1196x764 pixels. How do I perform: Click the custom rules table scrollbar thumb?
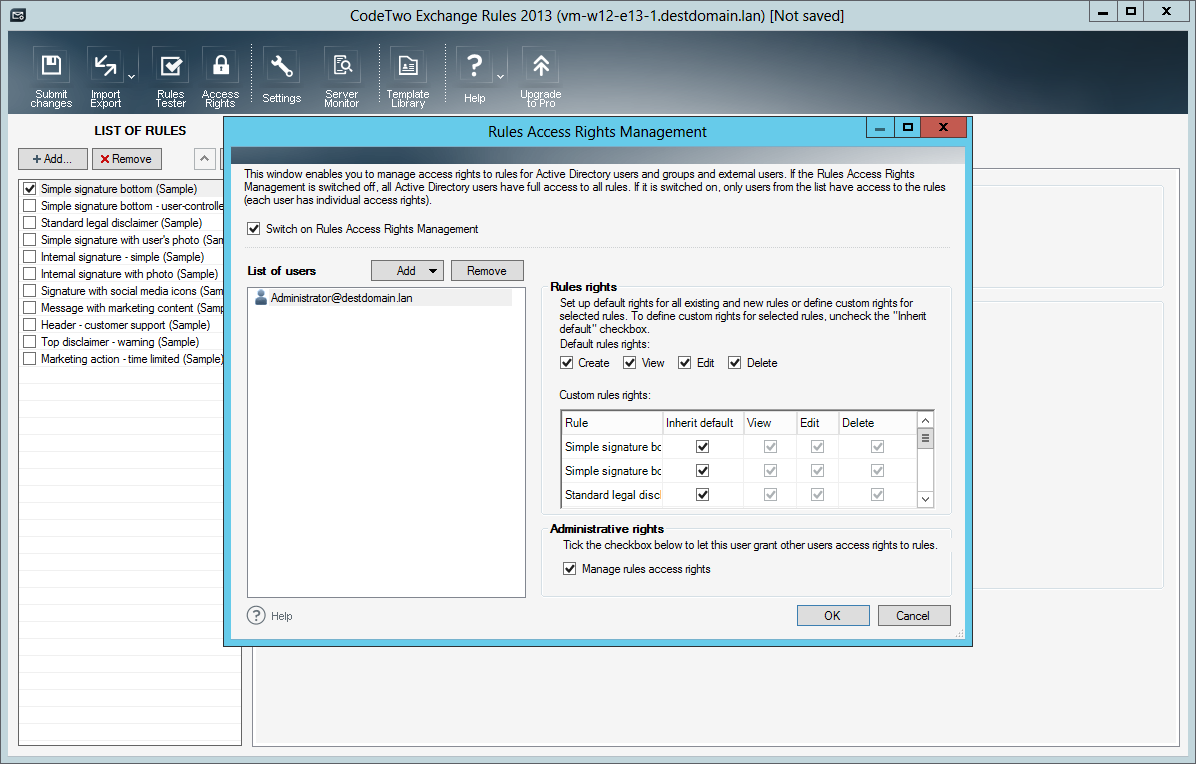pos(925,439)
